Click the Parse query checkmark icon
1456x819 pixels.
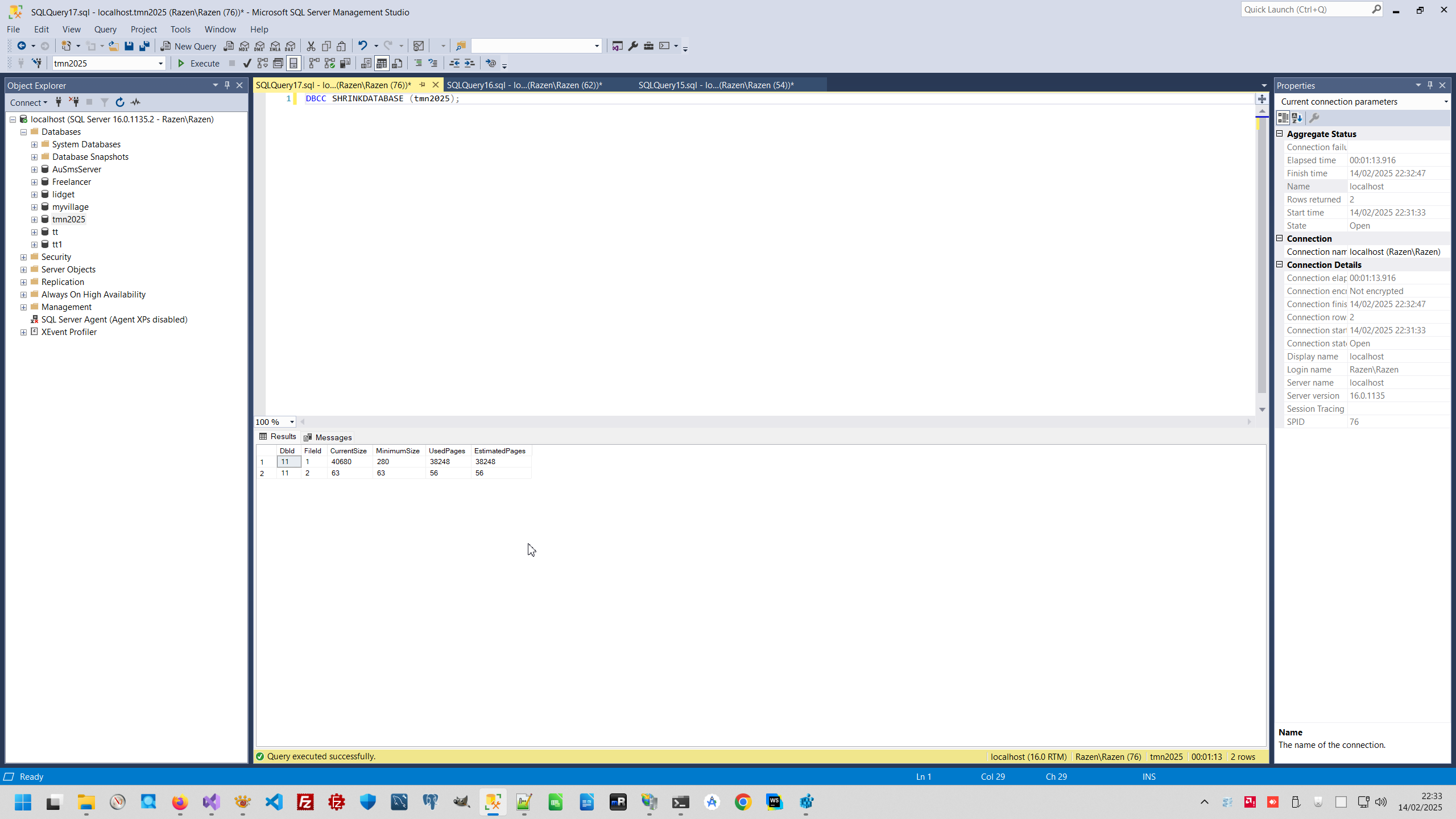pyautogui.click(x=247, y=63)
